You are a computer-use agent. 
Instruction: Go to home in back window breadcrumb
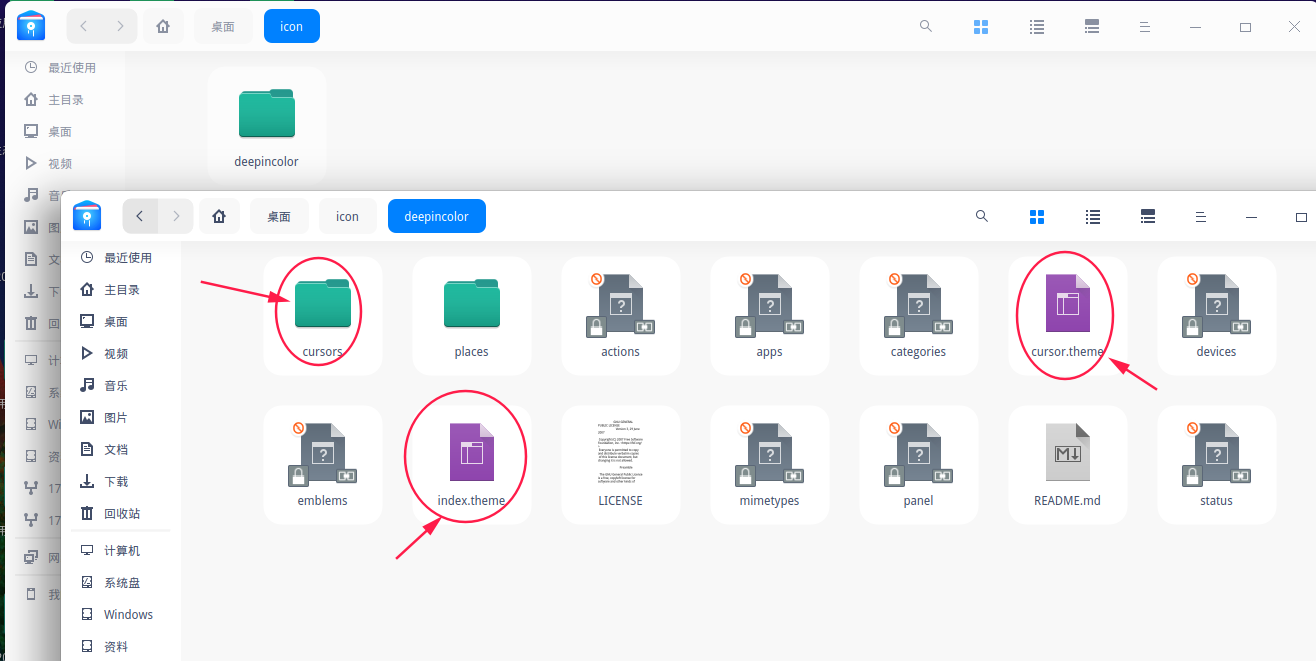163,26
